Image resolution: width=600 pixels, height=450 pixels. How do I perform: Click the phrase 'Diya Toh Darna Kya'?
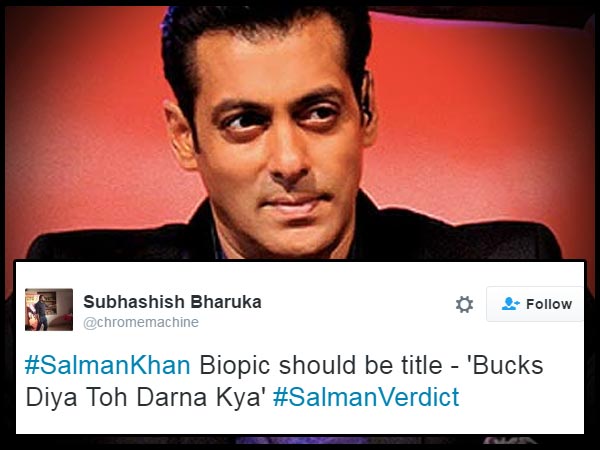pos(145,397)
